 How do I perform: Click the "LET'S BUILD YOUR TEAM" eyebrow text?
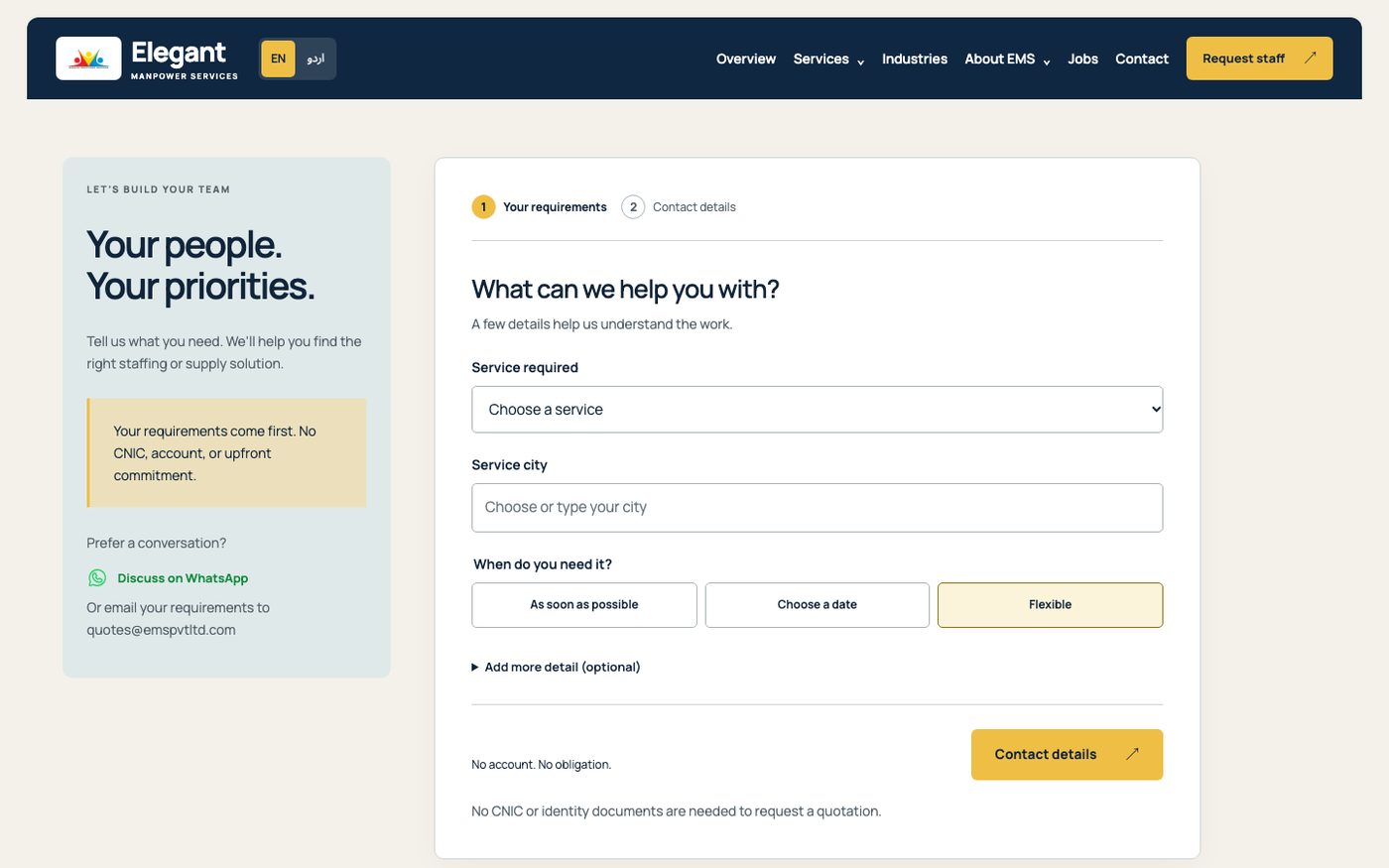coord(158,189)
